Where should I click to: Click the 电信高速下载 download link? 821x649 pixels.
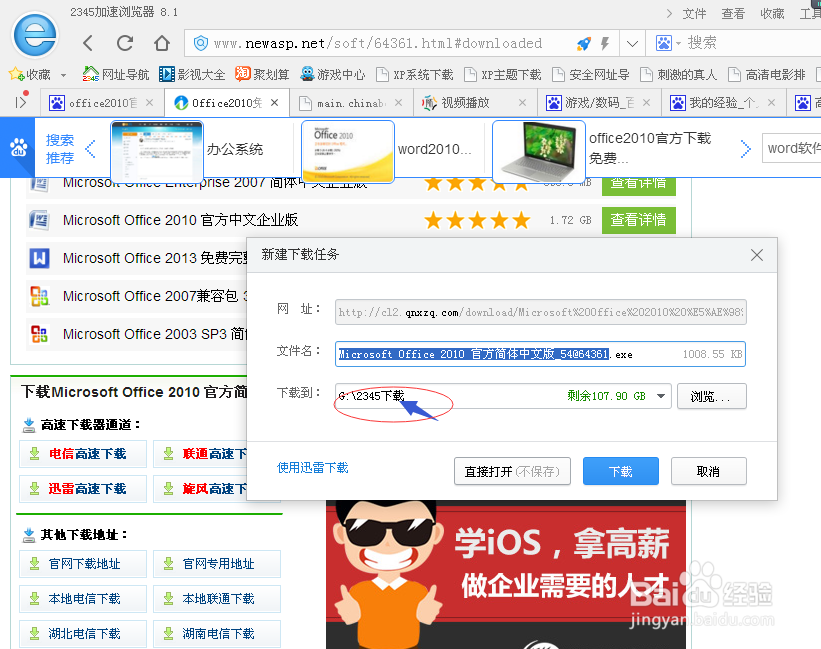tap(82, 452)
